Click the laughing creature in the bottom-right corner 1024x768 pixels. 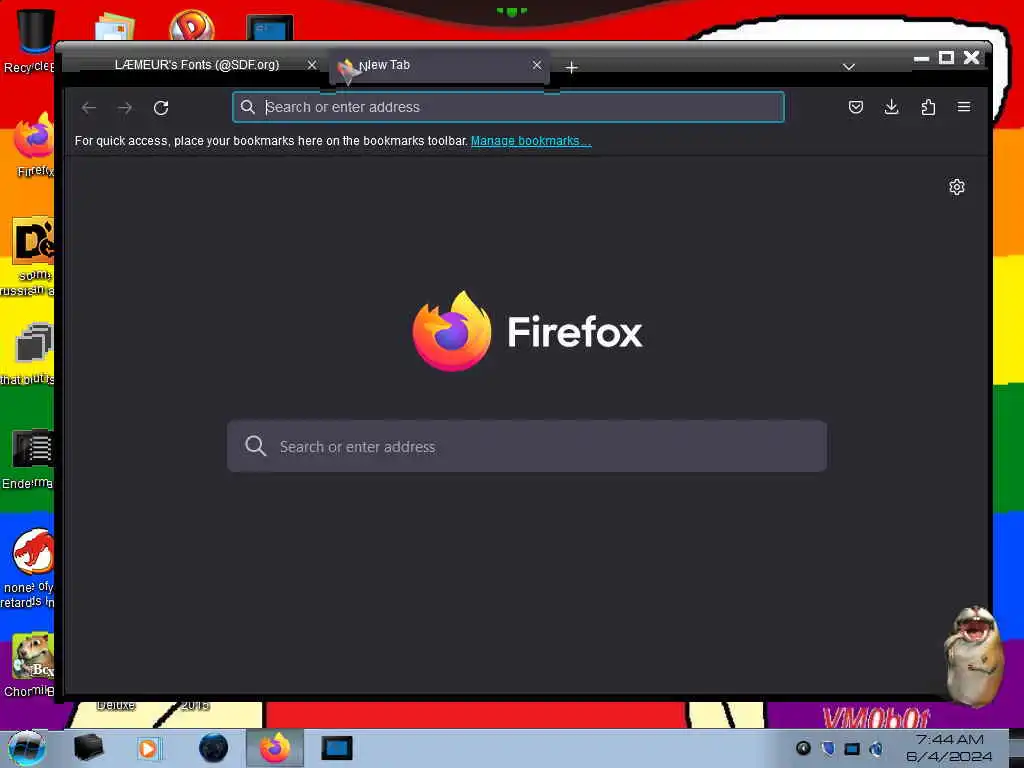(974, 656)
